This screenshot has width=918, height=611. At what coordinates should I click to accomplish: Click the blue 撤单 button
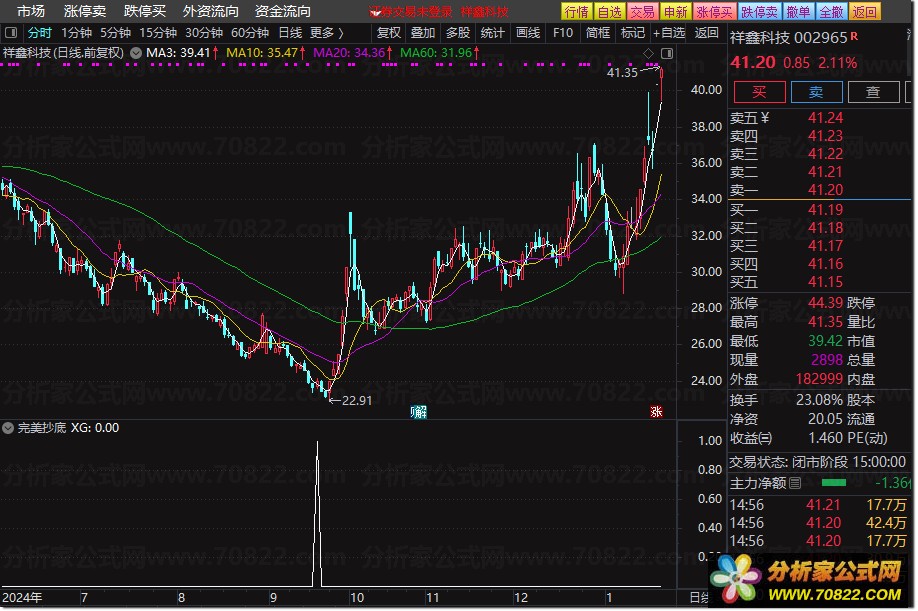pyautogui.click(x=798, y=12)
